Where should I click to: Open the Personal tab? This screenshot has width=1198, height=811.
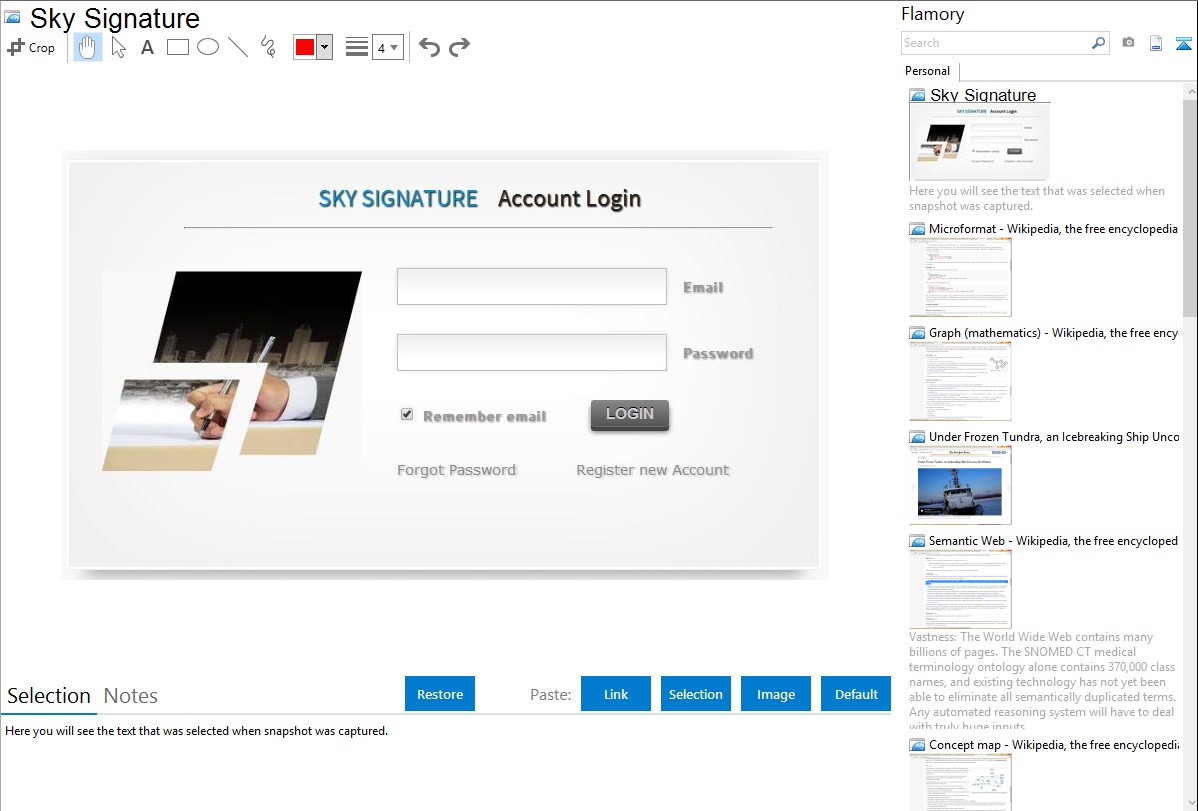[928, 71]
